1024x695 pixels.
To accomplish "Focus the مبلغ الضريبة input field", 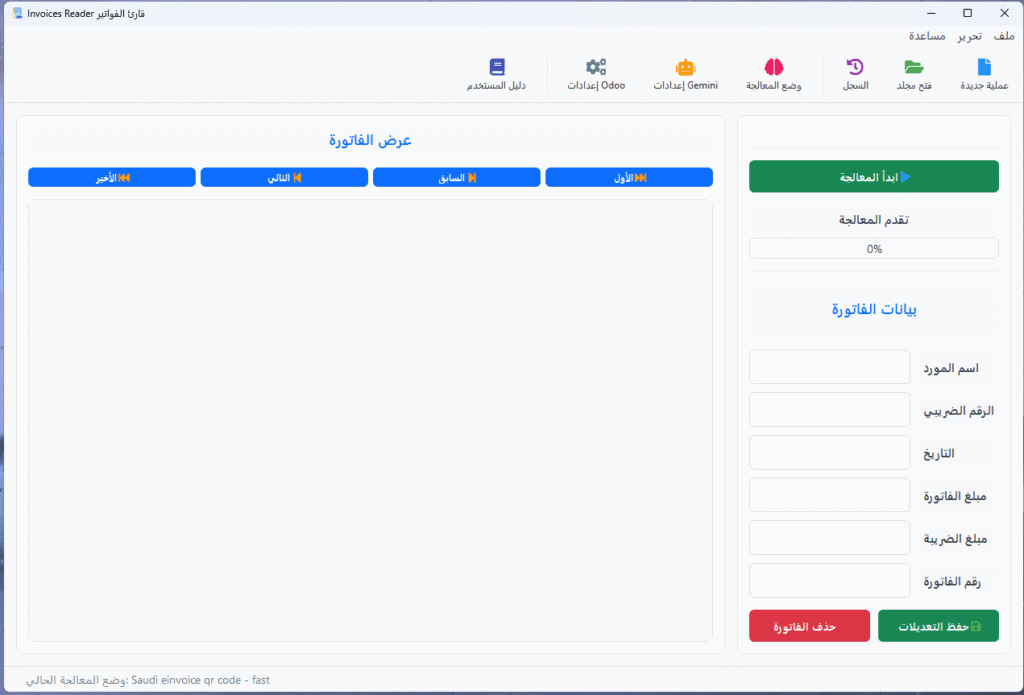I will [829, 538].
